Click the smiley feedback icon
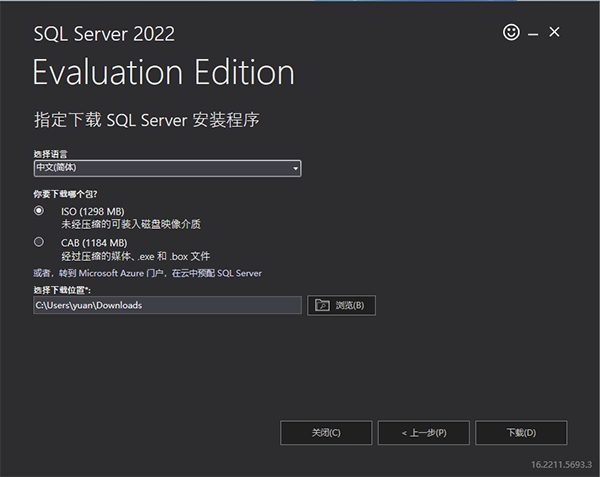The image size is (600, 477). click(x=511, y=32)
